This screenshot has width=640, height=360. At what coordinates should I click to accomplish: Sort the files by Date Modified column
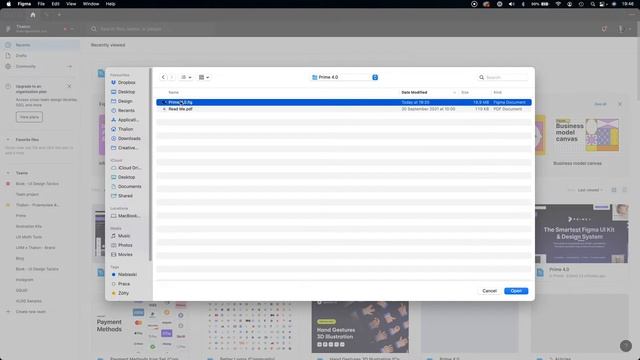[414, 93]
